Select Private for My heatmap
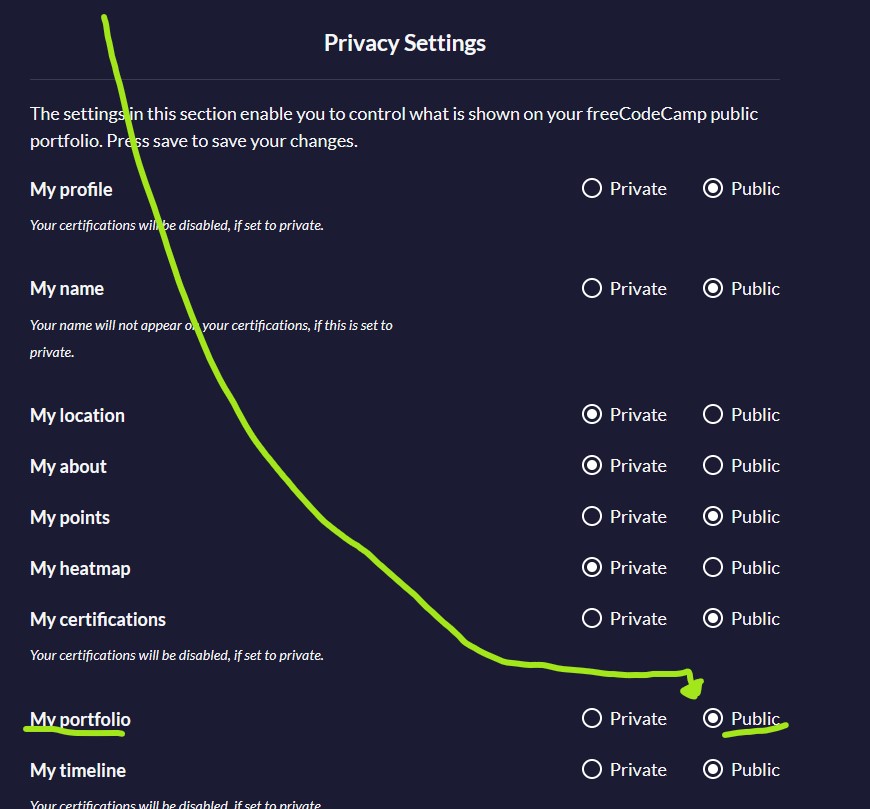870x809 pixels. pyautogui.click(x=591, y=568)
